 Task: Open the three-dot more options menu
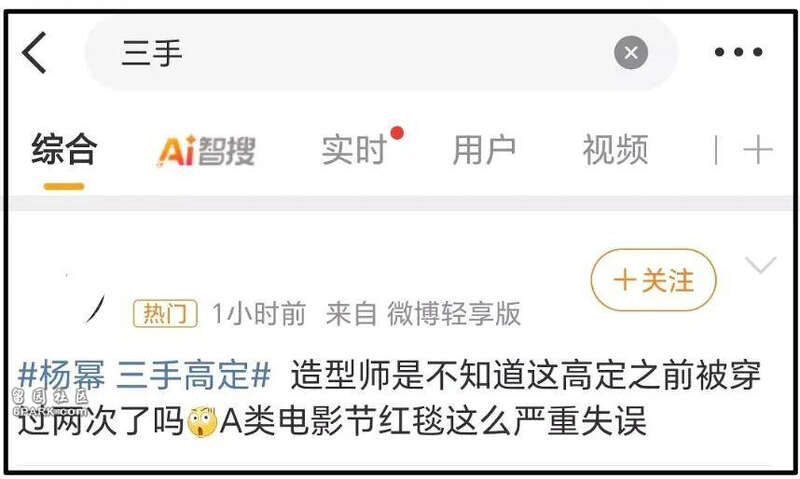tap(738, 52)
